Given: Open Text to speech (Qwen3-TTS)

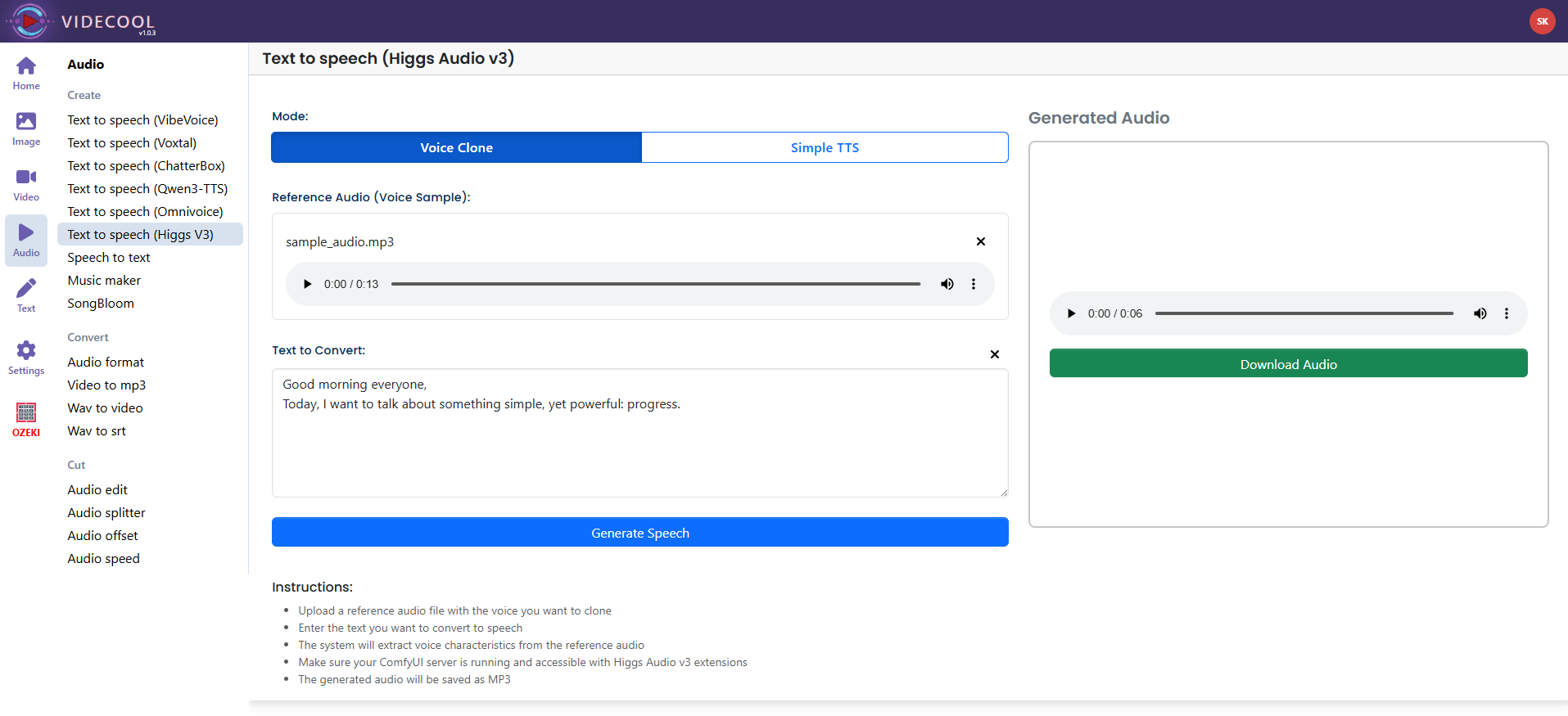Looking at the screenshot, I should [x=147, y=188].
